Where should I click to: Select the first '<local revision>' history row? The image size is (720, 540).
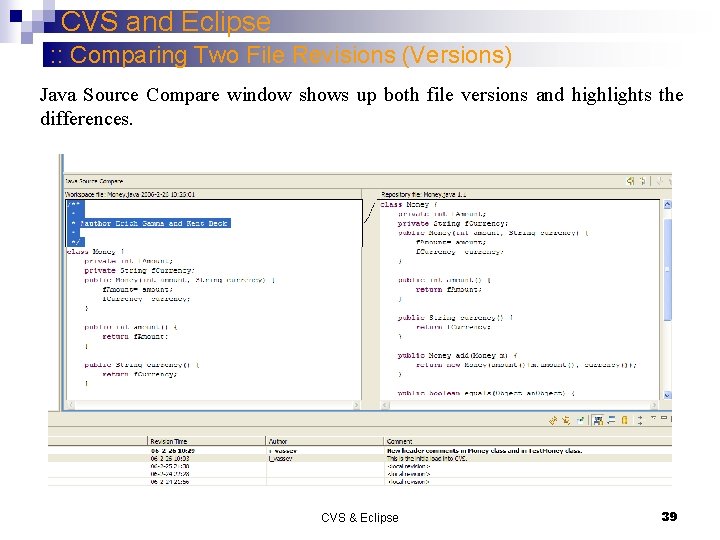[360, 466]
